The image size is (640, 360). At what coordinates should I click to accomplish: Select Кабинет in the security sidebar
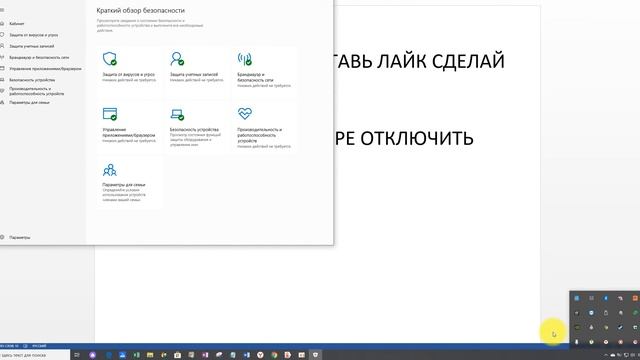(17, 24)
